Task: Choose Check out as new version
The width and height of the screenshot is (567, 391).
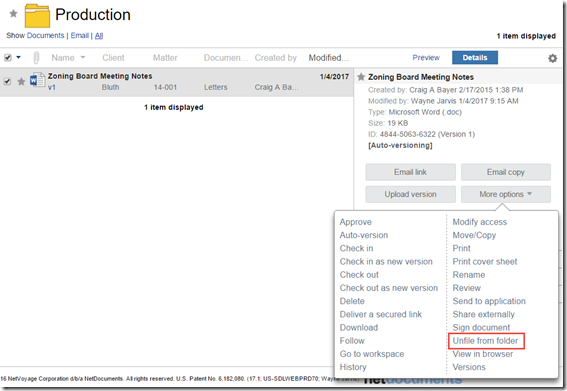Action: pos(389,288)
